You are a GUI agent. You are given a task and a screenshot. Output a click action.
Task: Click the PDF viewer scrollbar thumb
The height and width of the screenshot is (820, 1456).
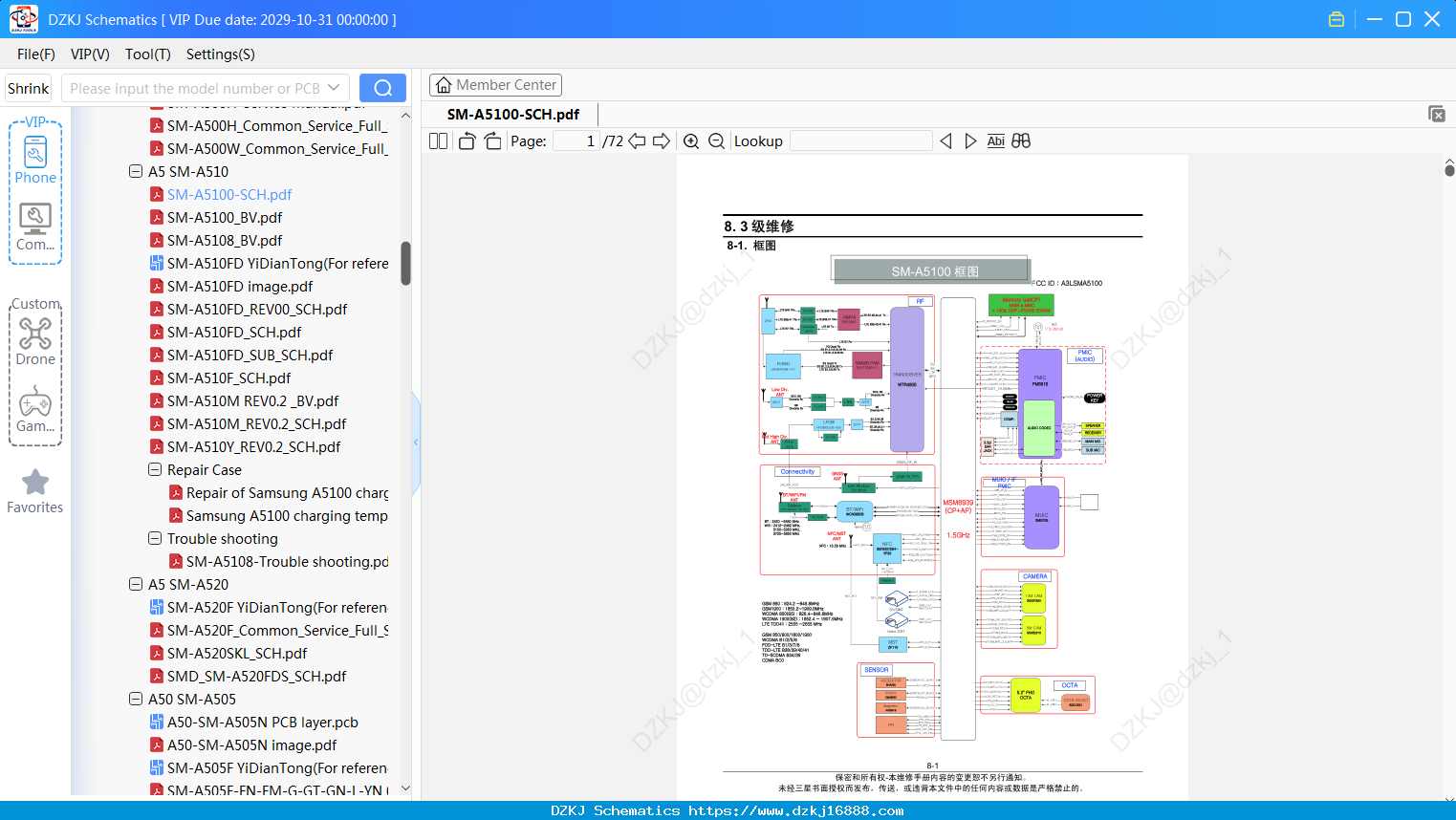click(x=1449, y=170)
